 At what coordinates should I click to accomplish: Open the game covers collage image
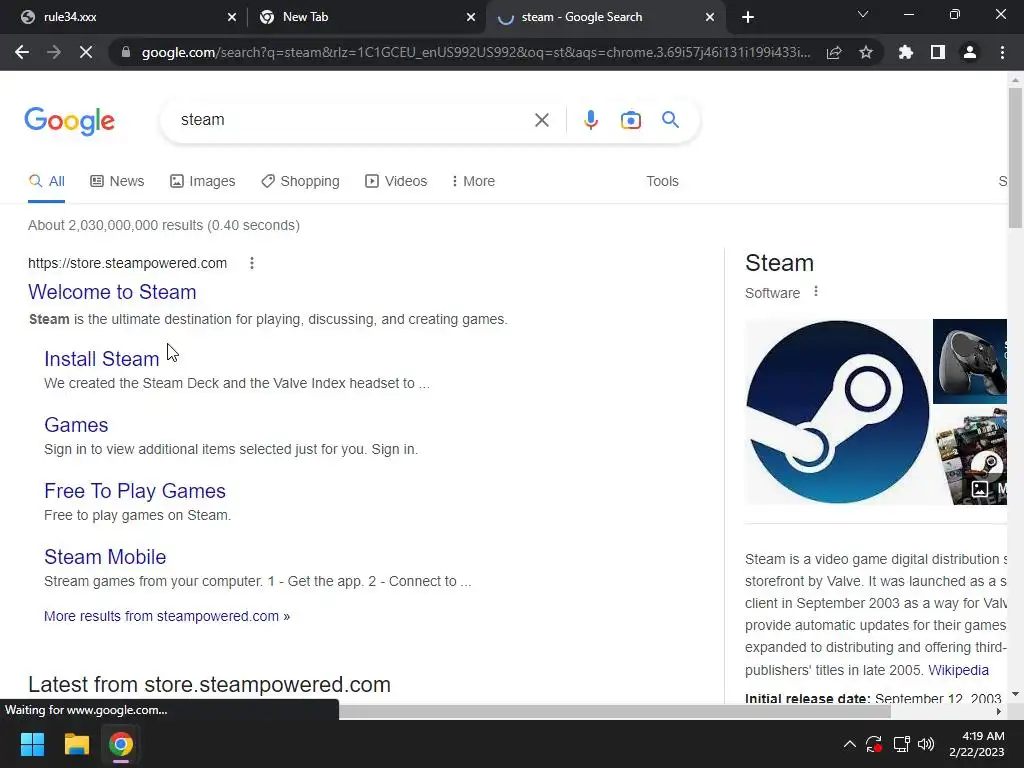[x=970, y=456]
